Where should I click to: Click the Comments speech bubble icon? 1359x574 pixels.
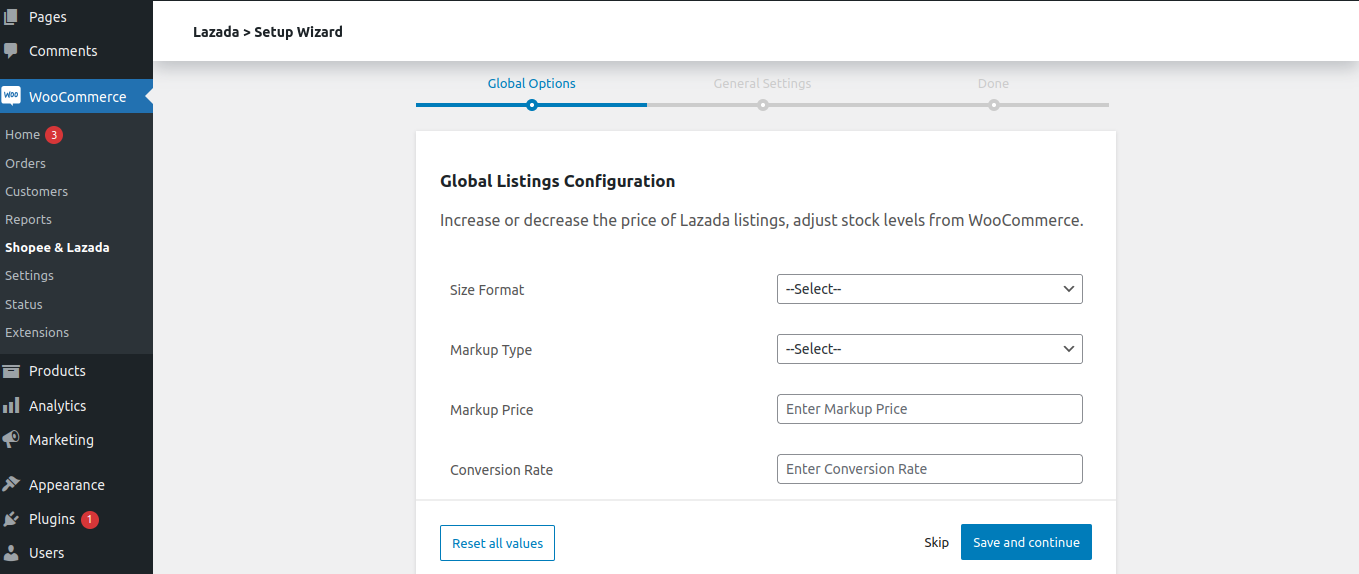(11, 50)
